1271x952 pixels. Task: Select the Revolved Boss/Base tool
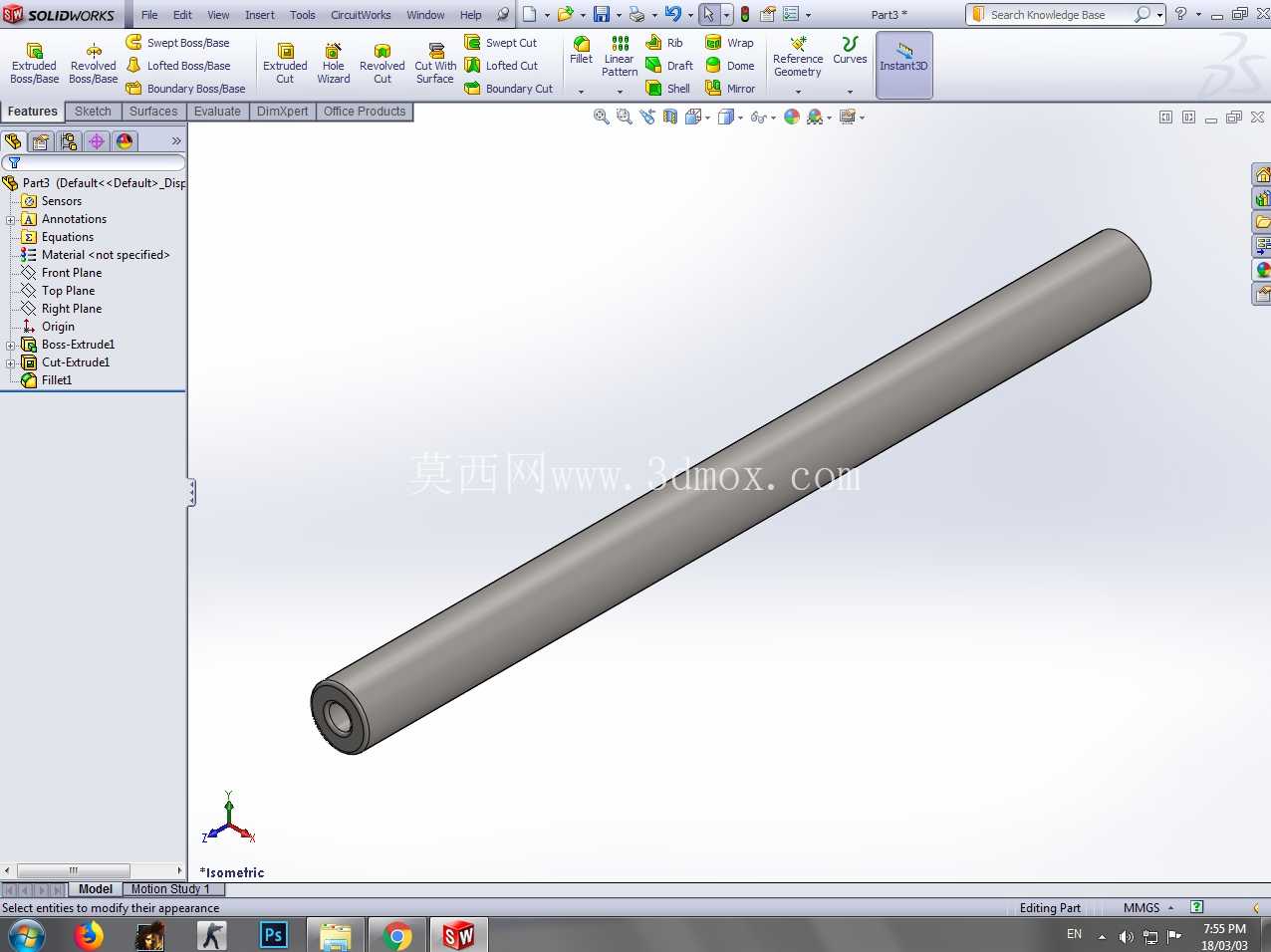click(93, 64)
